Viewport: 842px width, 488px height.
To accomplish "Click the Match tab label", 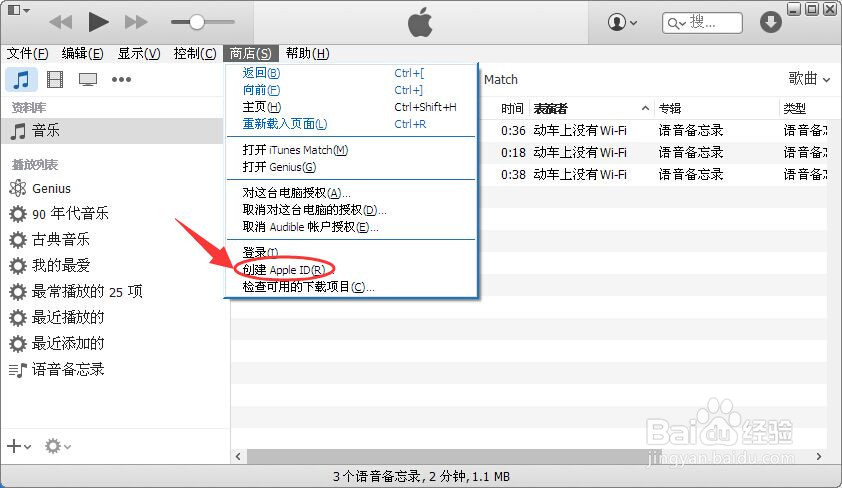I will coord(500,79).
